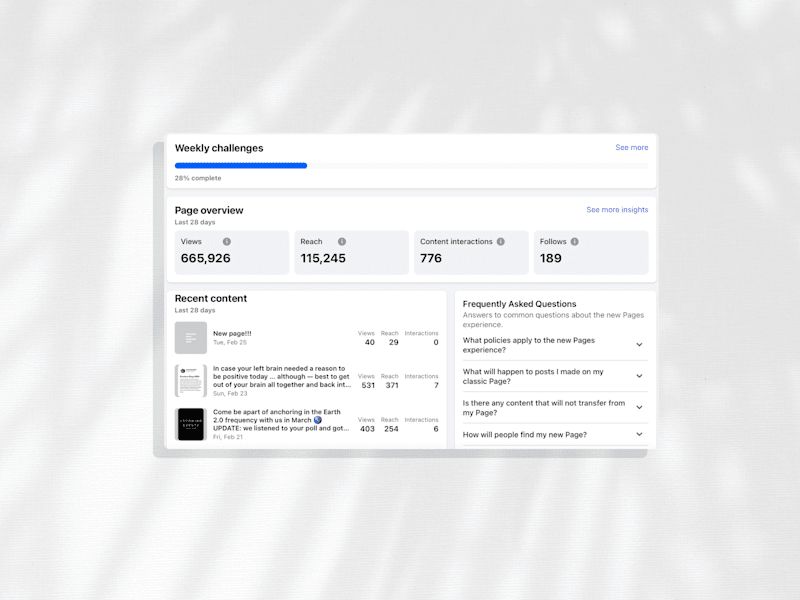Select the Content interactions card showing 776
Image resolution: width=800 pixels, height=600 pixels.
471,252
